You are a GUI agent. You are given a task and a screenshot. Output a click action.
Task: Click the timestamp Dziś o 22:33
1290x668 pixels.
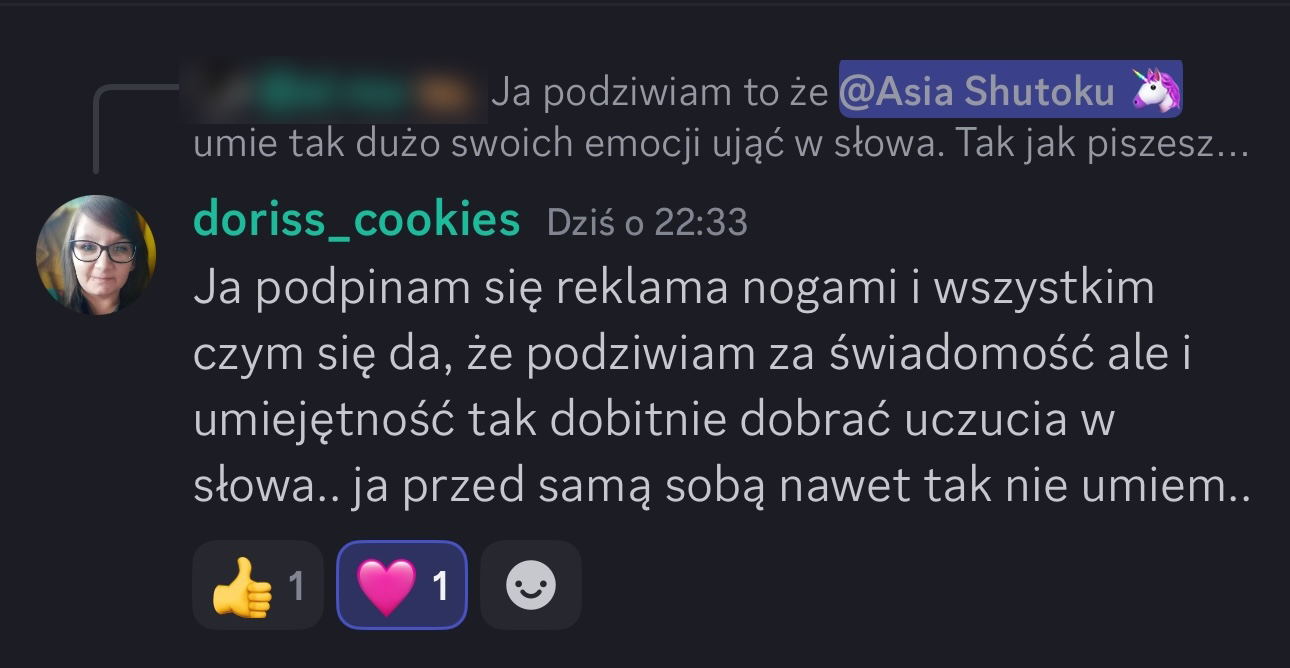tap(647, 222)
